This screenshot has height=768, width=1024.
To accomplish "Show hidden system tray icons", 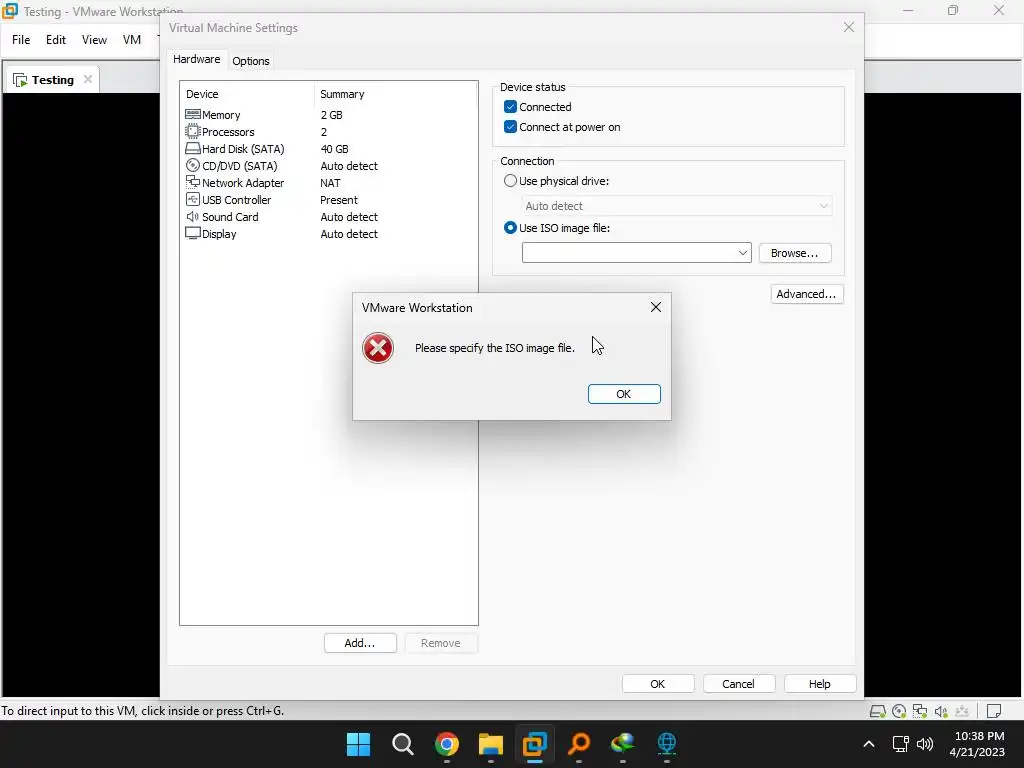I will pyautogui.click(x=869, y=744).
